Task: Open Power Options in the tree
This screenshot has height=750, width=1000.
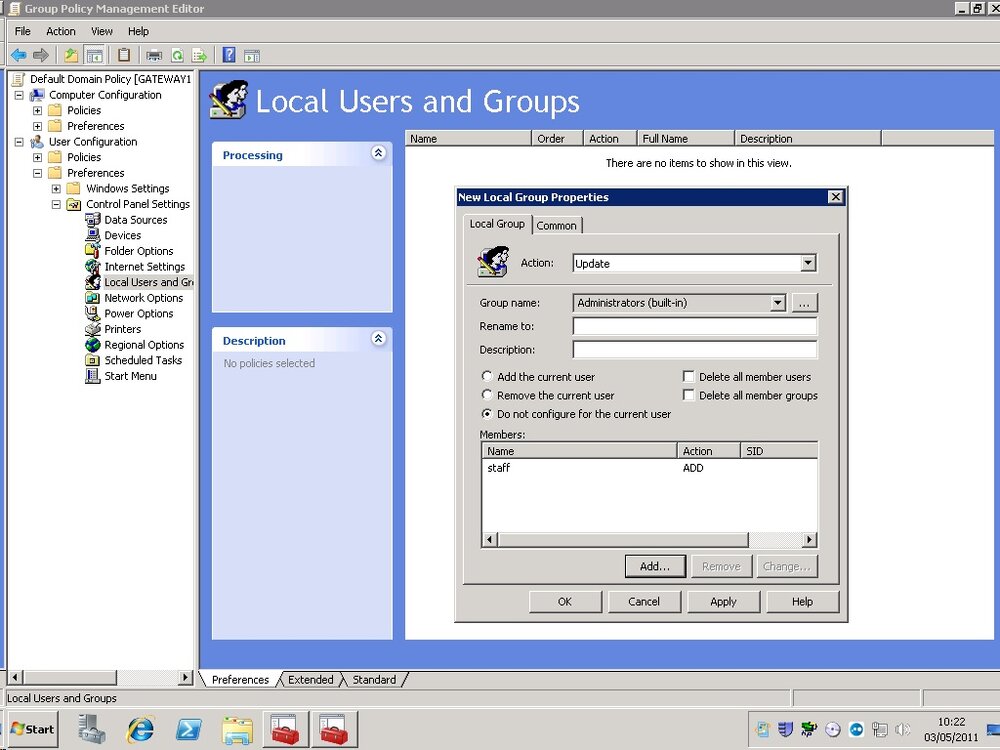Action: (138, 314)
